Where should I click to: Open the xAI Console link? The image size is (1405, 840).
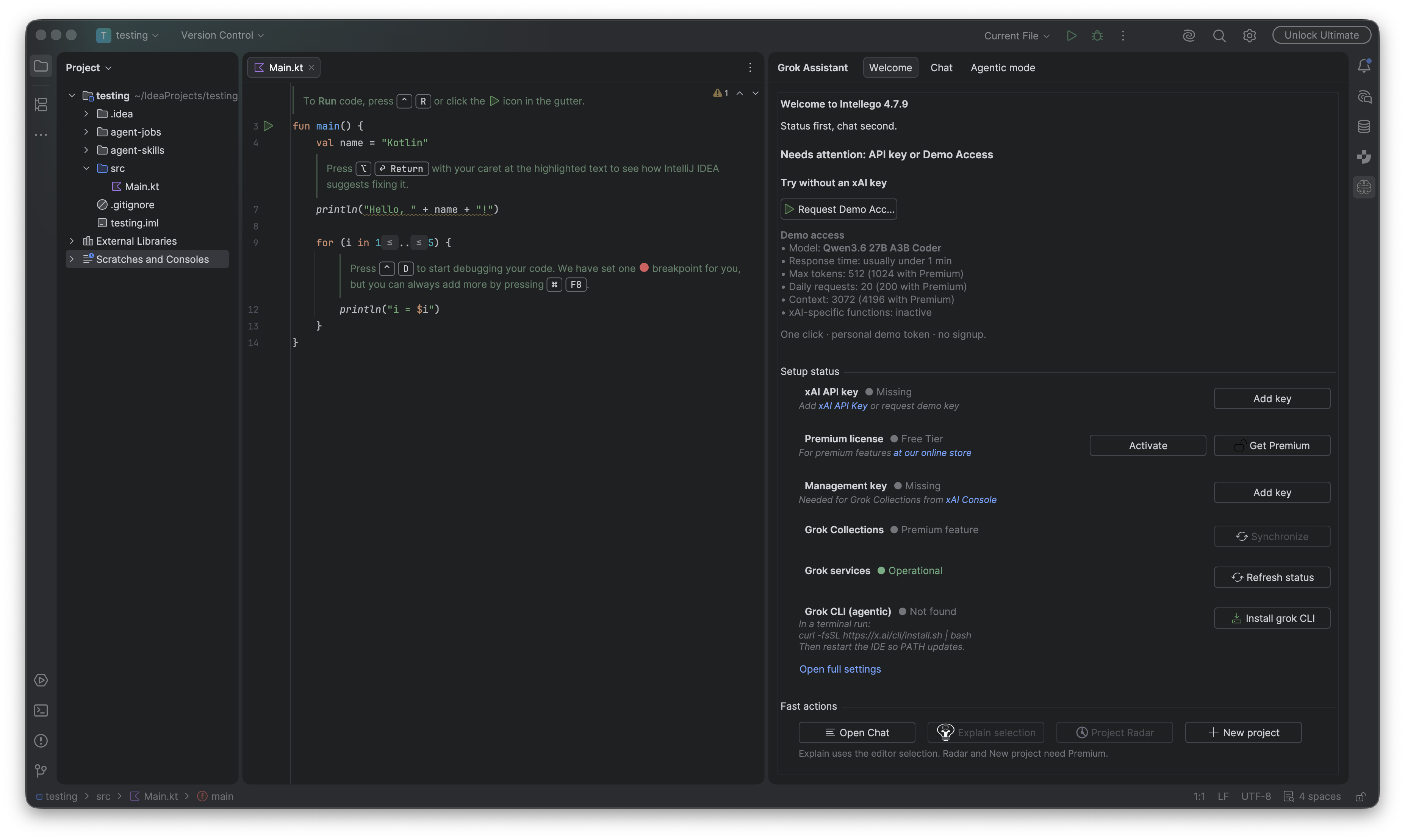[971, 499]
